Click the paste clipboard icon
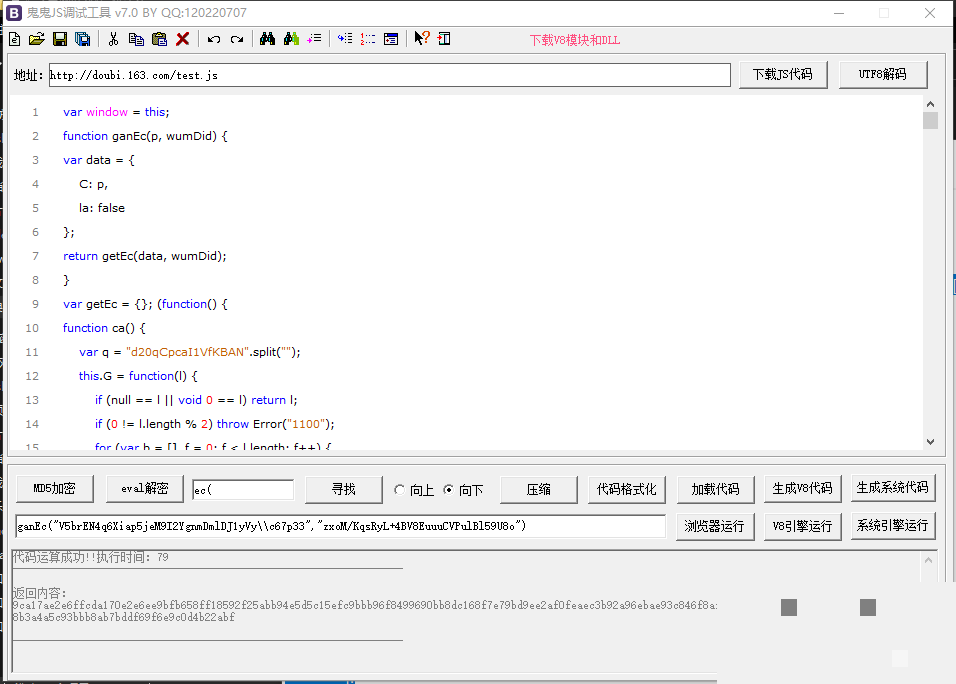 pos(159,39)
